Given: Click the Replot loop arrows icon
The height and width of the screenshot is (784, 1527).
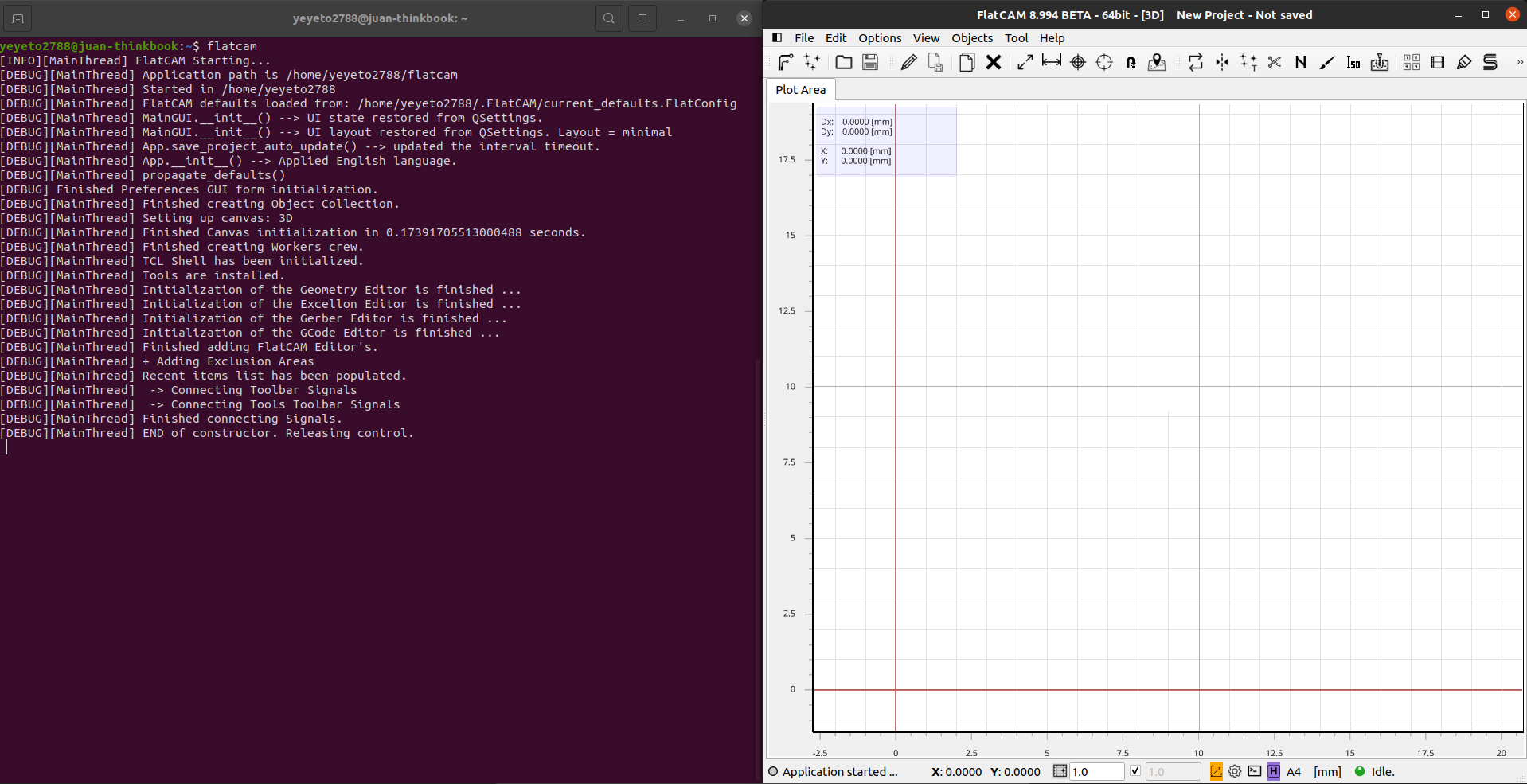Looking at the screenshot, I should point(1195,62).
